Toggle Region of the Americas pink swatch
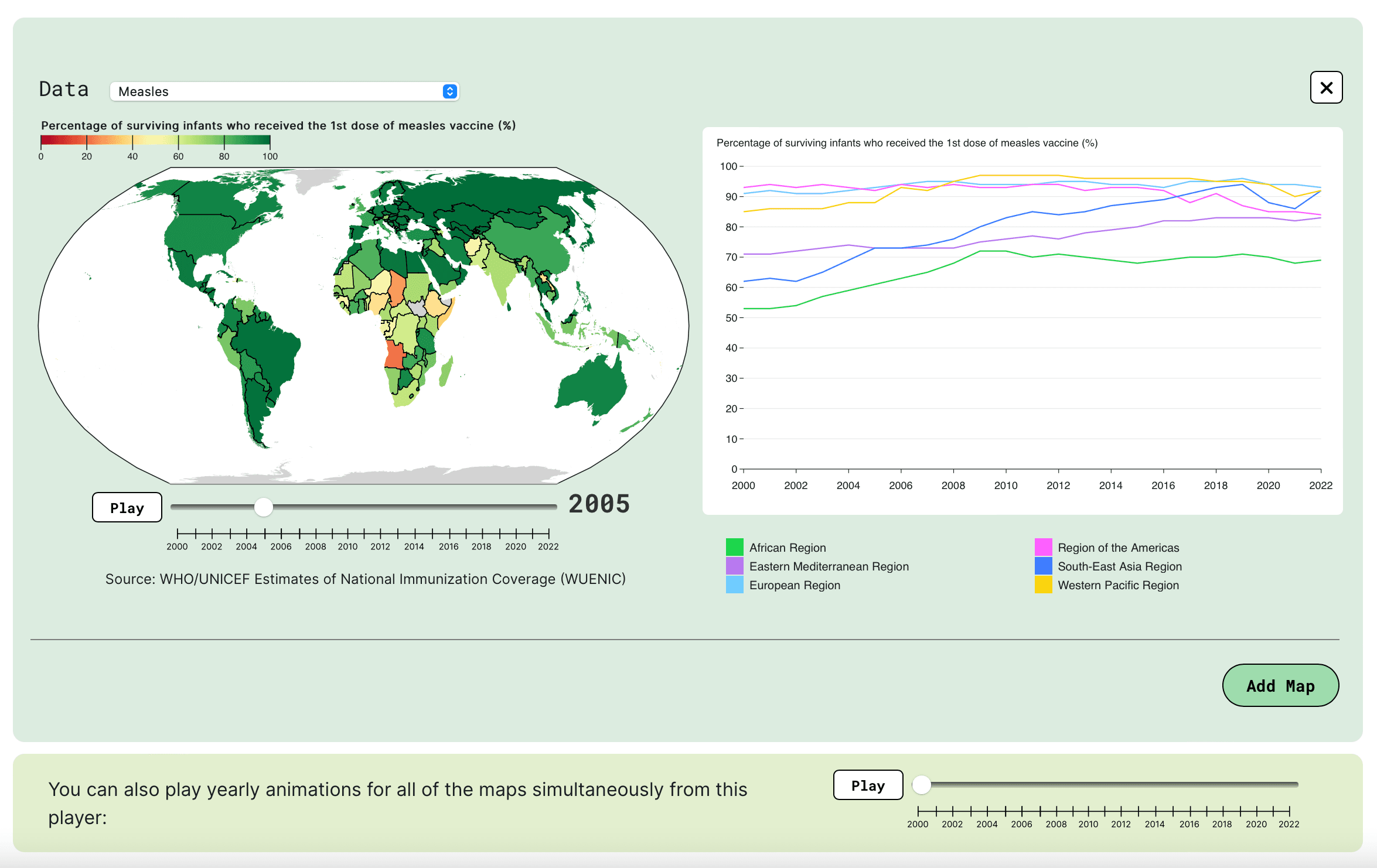This screenshot has width=1377, height=868. [x=1043, y=547]
